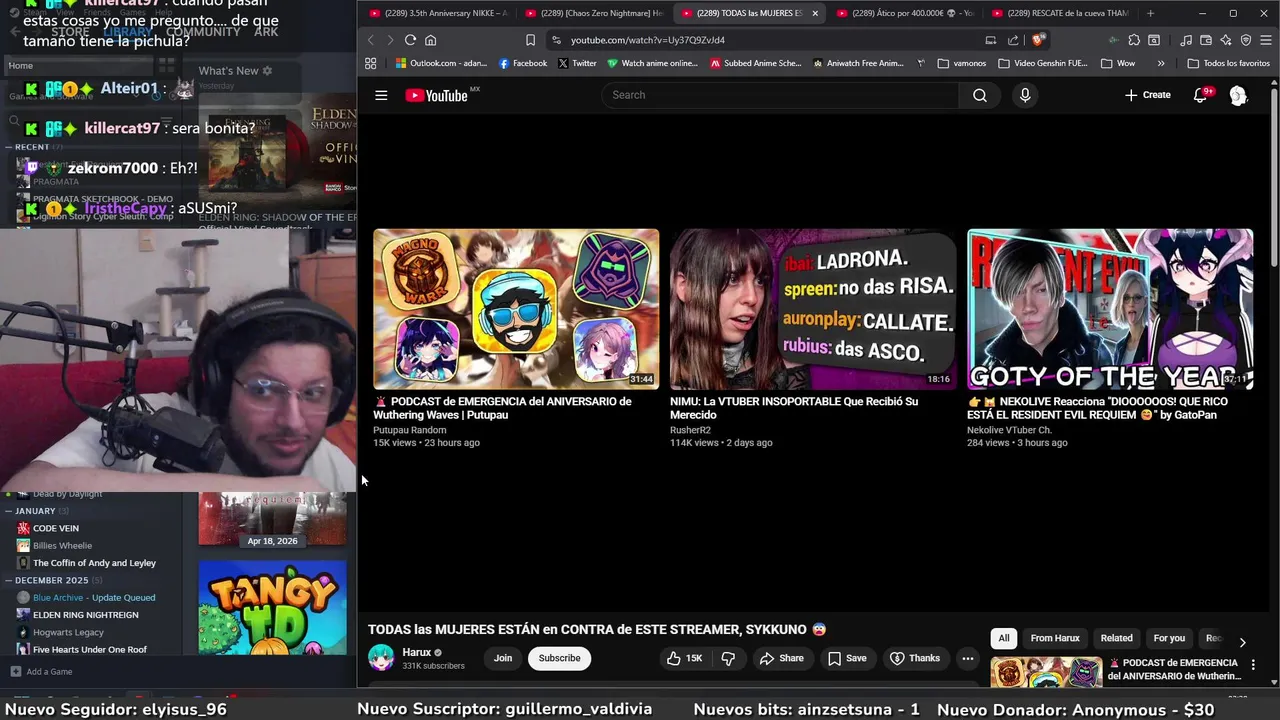Collapse the RECENT section in Steam library

9,147
